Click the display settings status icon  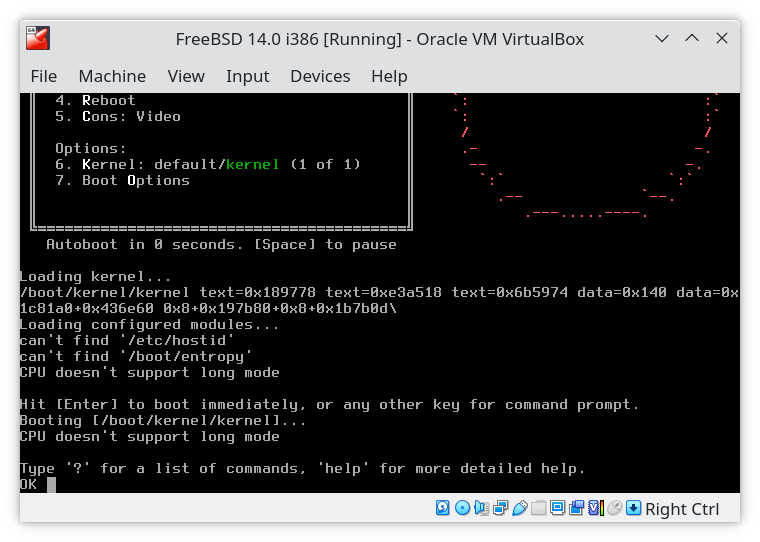pyautogui.click(x=557, y=508)
